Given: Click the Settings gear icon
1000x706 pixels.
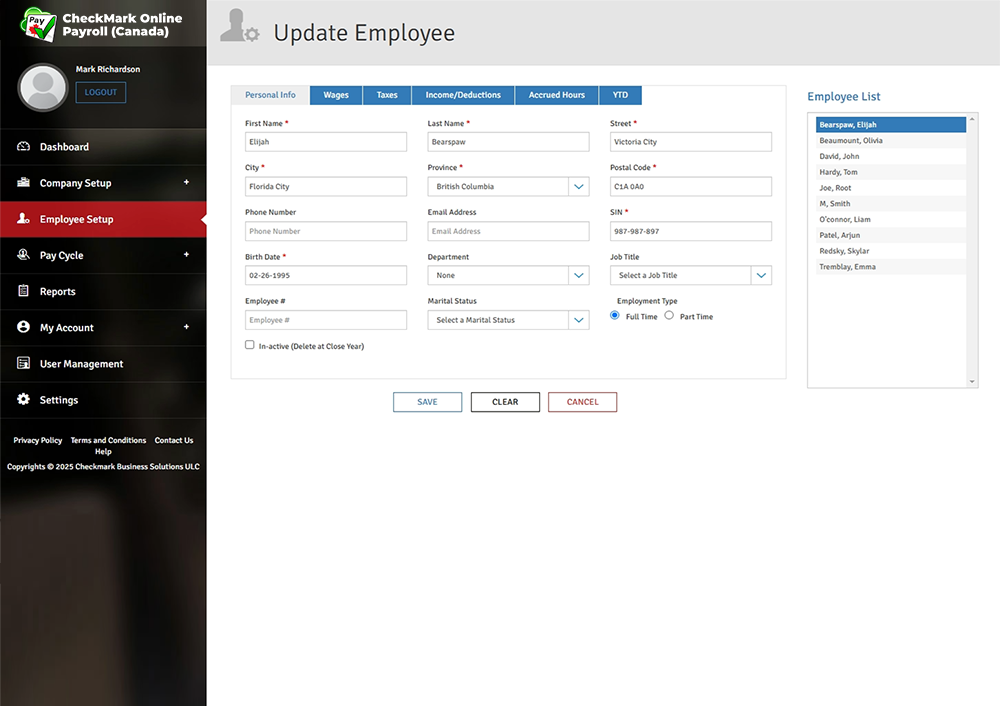Looking at the screenshot, I should (x=24, y=400).
